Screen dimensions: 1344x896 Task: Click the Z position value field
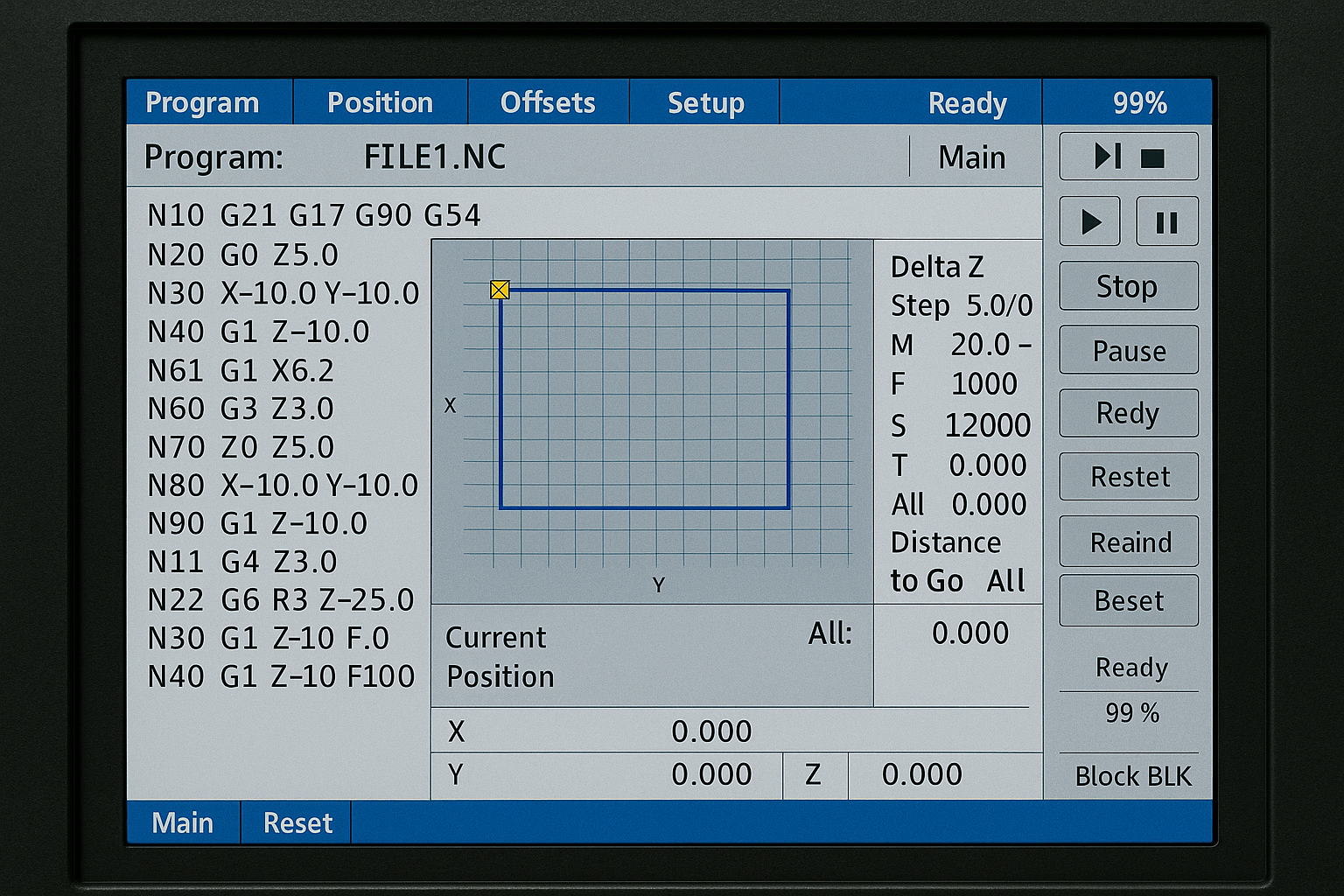(x=921, y=775)
